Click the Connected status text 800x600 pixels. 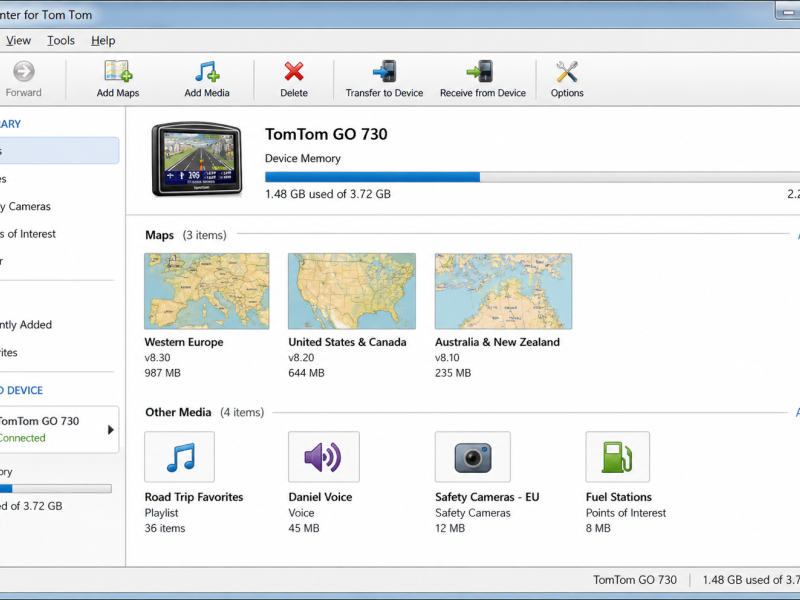[x=22, y=438]
